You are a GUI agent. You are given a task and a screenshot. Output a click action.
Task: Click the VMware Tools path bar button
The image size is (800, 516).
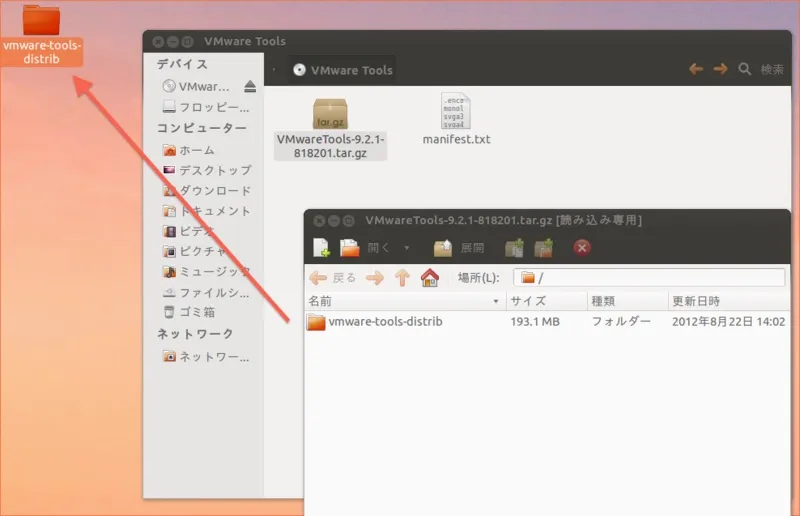tap(342, 70)
